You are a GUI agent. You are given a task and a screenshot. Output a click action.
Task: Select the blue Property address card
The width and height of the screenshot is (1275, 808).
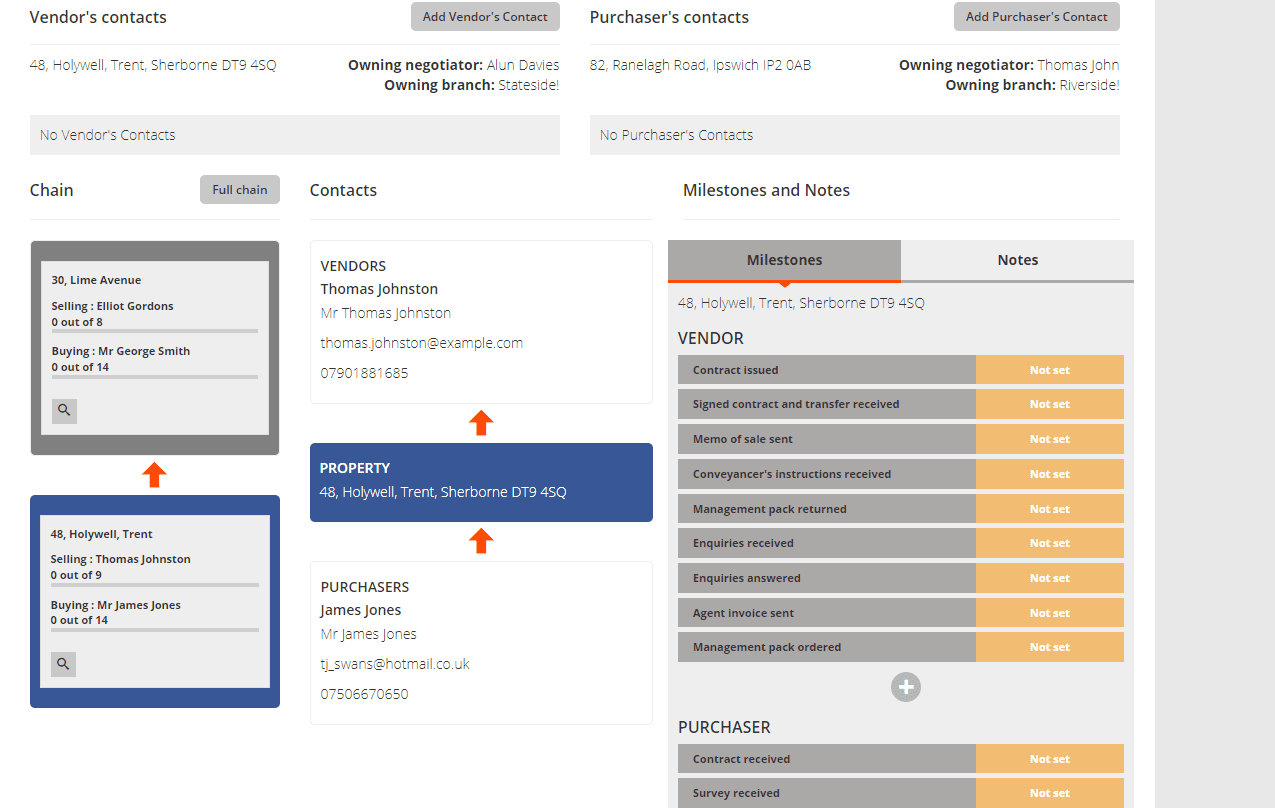tap(481, 482)
